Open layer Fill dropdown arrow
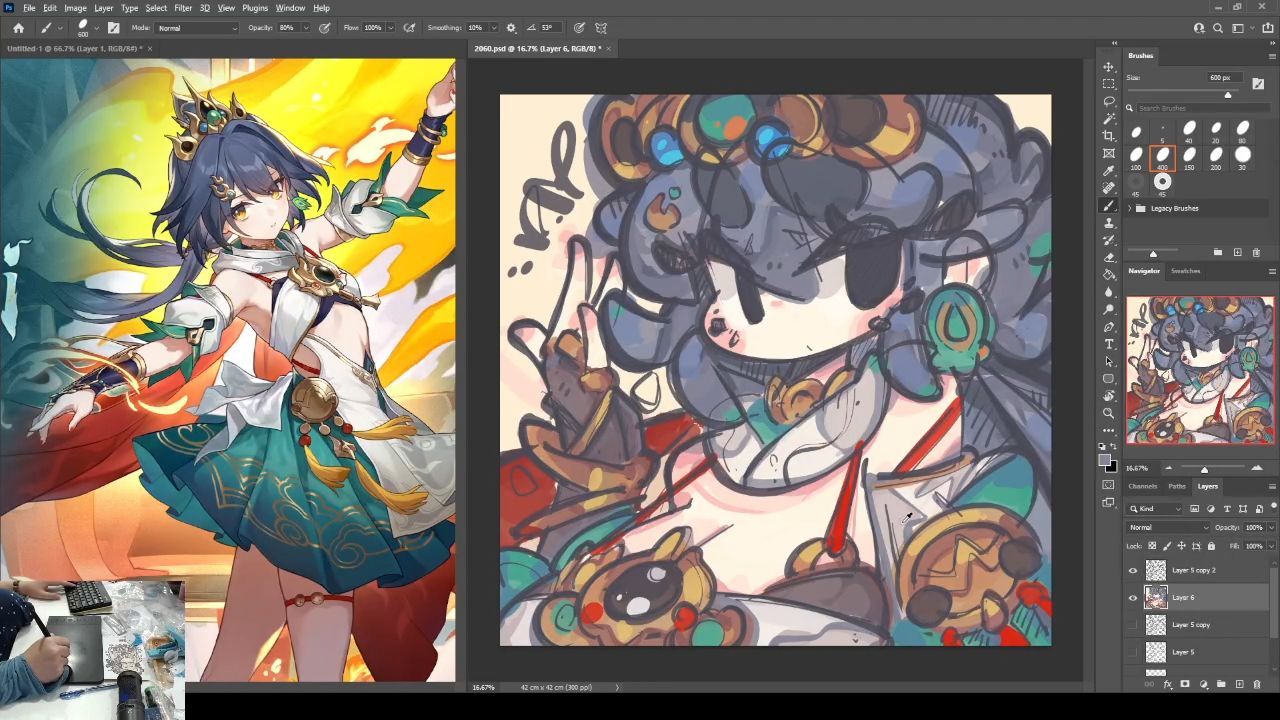1280x720 pixels. coord(1270,546)
